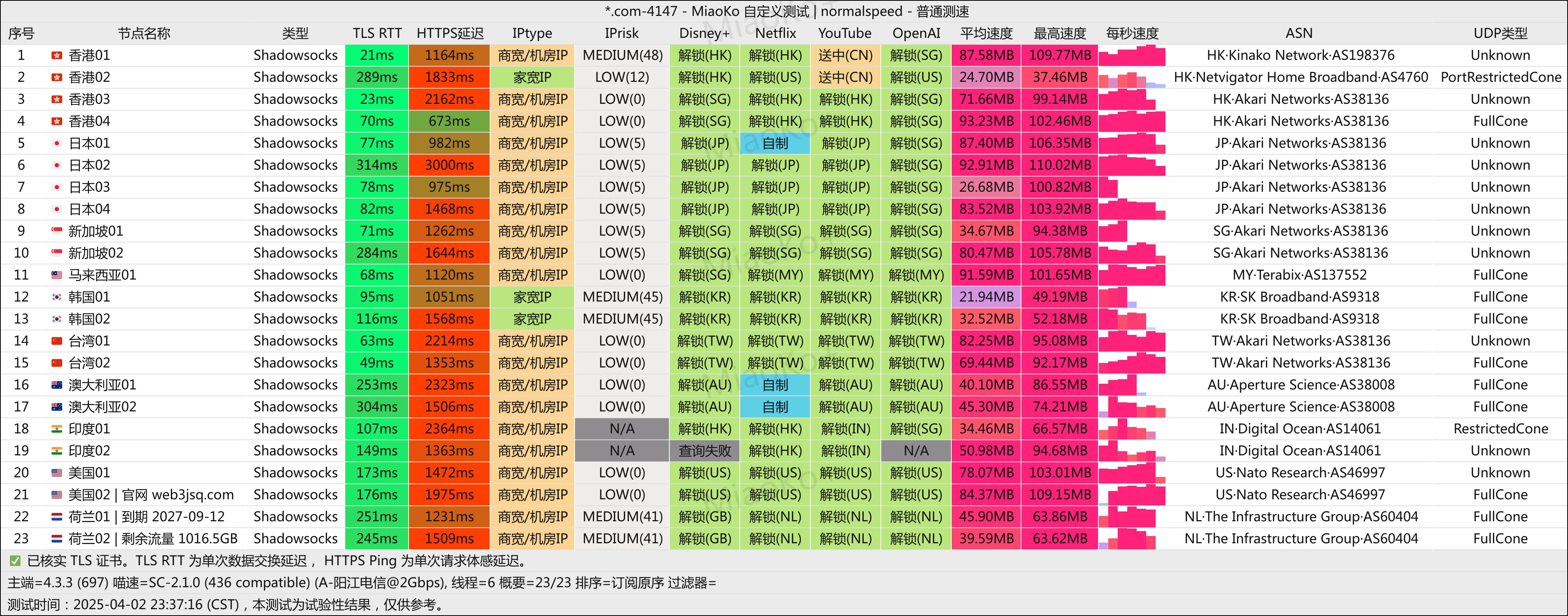Click the gray 查询失败 Disney+ cell for 印度02

click(704, 451)
